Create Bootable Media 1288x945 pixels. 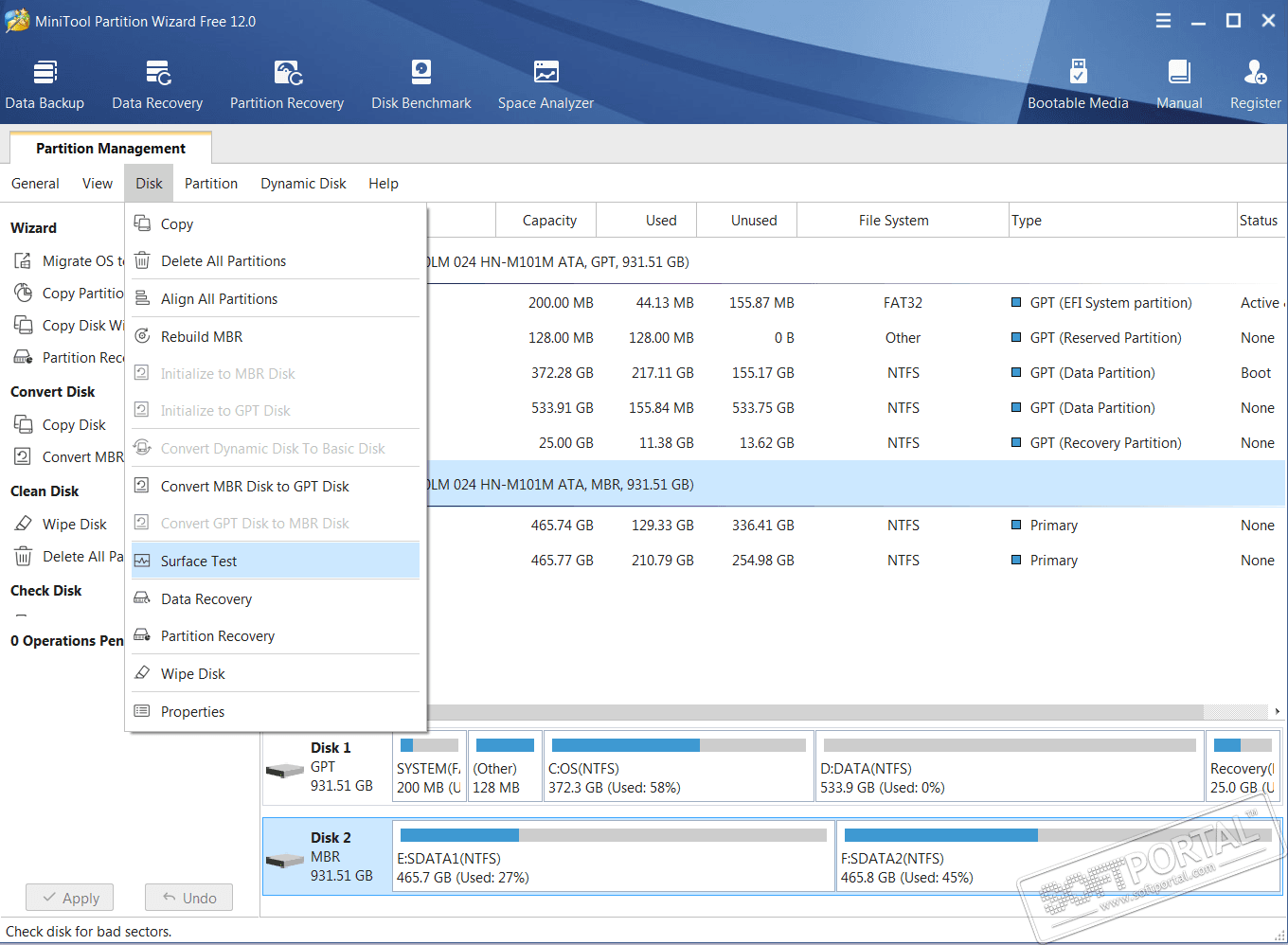[x=1078, y=84]
